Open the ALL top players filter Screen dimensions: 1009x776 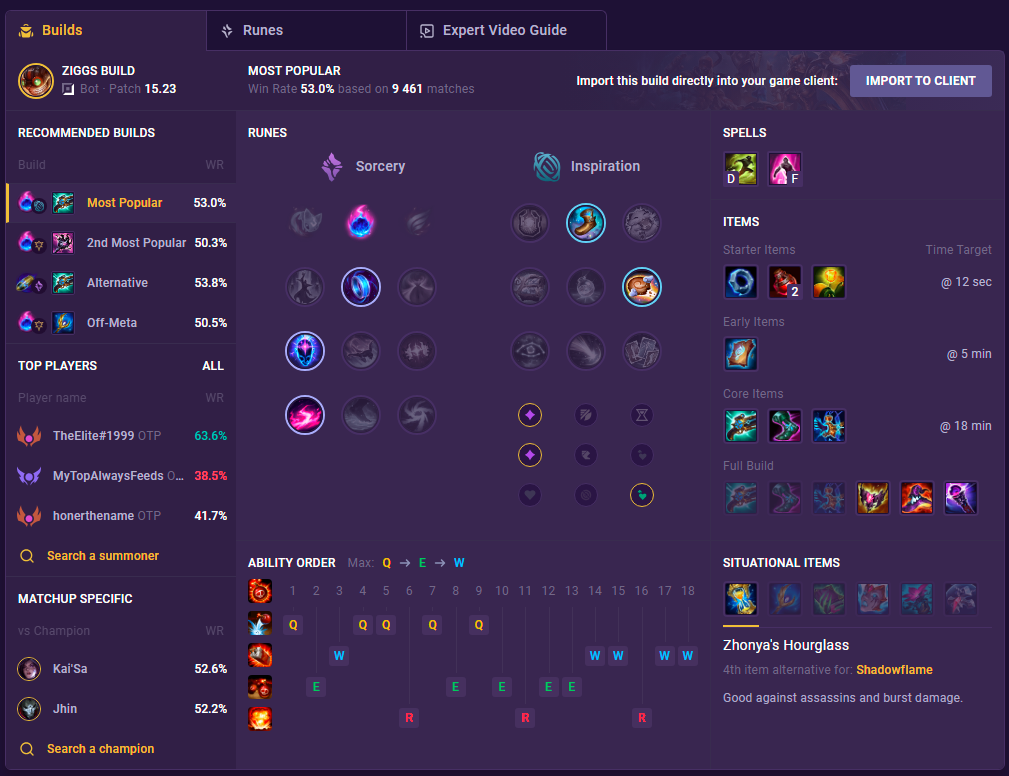click(x=213, y=365)
